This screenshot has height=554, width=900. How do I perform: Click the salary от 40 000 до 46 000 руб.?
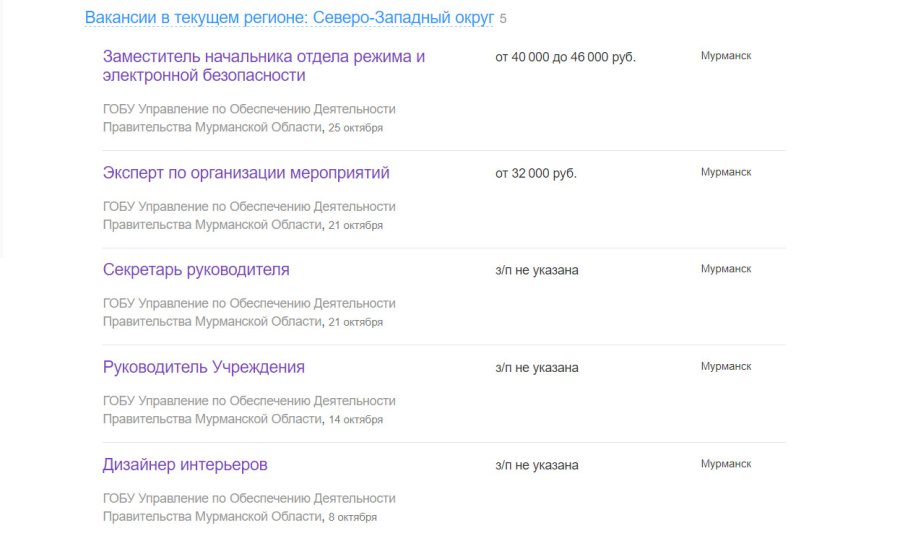coord(565,57)
